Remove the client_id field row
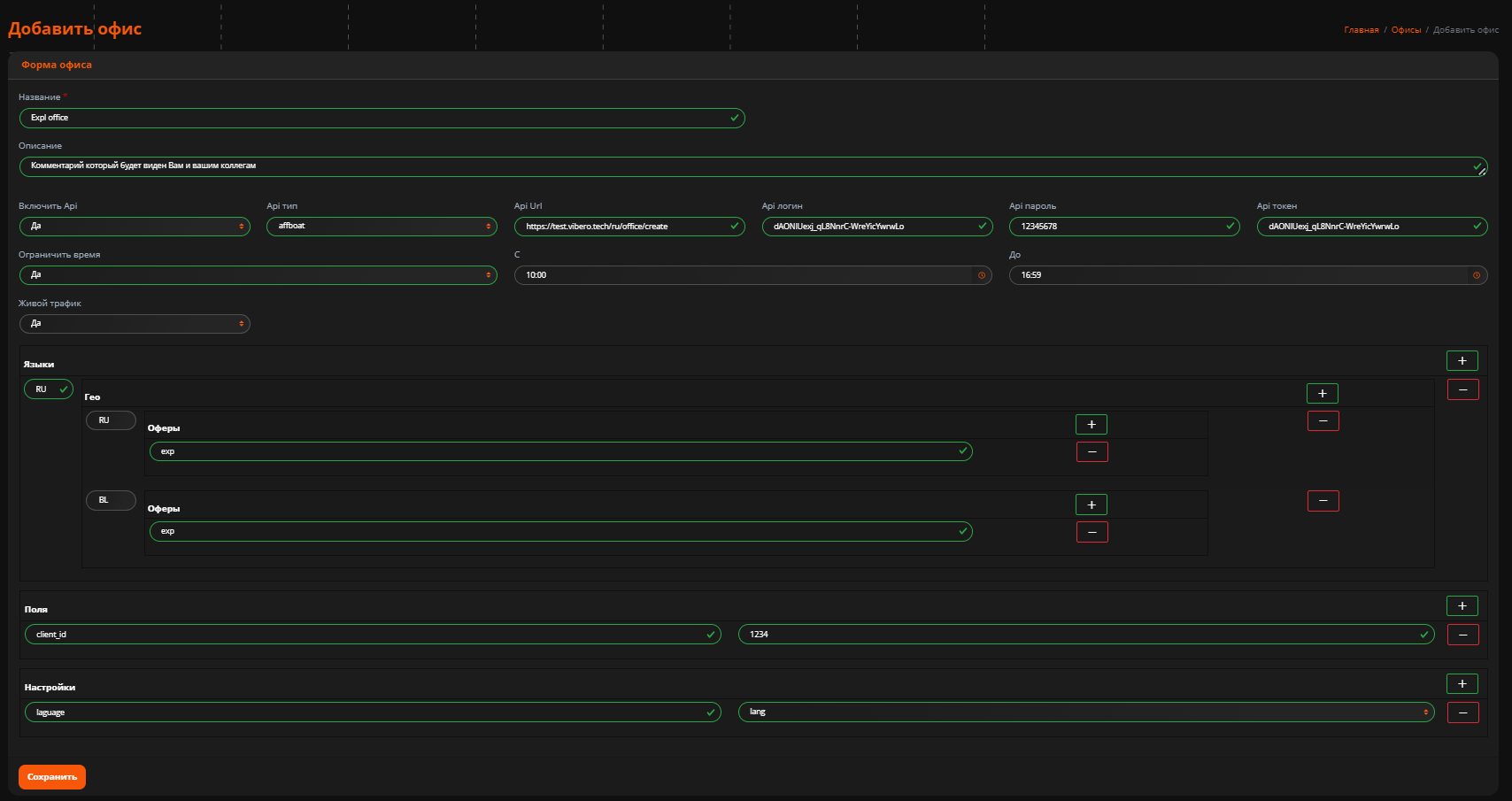Viewport: 1512px width, 801px height. (1462, 635)
